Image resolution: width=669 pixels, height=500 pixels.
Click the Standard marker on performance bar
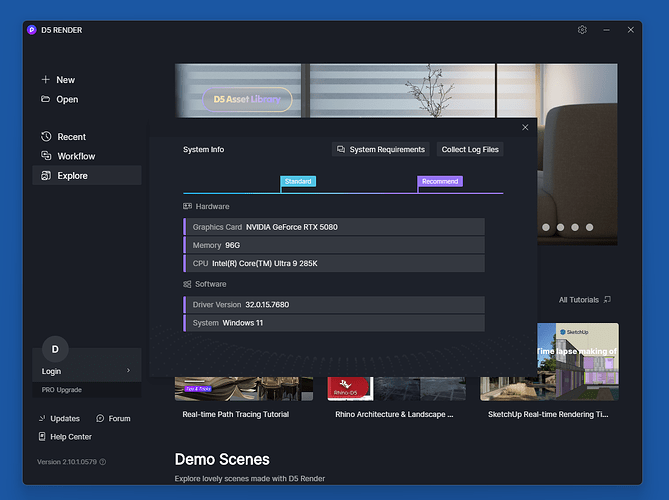[298, 181]
